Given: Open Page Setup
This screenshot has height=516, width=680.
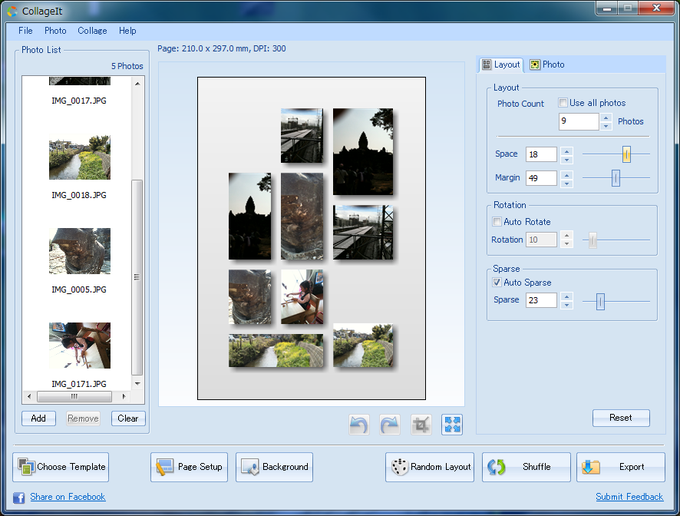Looking at the screenshot, I should [189, 467].
